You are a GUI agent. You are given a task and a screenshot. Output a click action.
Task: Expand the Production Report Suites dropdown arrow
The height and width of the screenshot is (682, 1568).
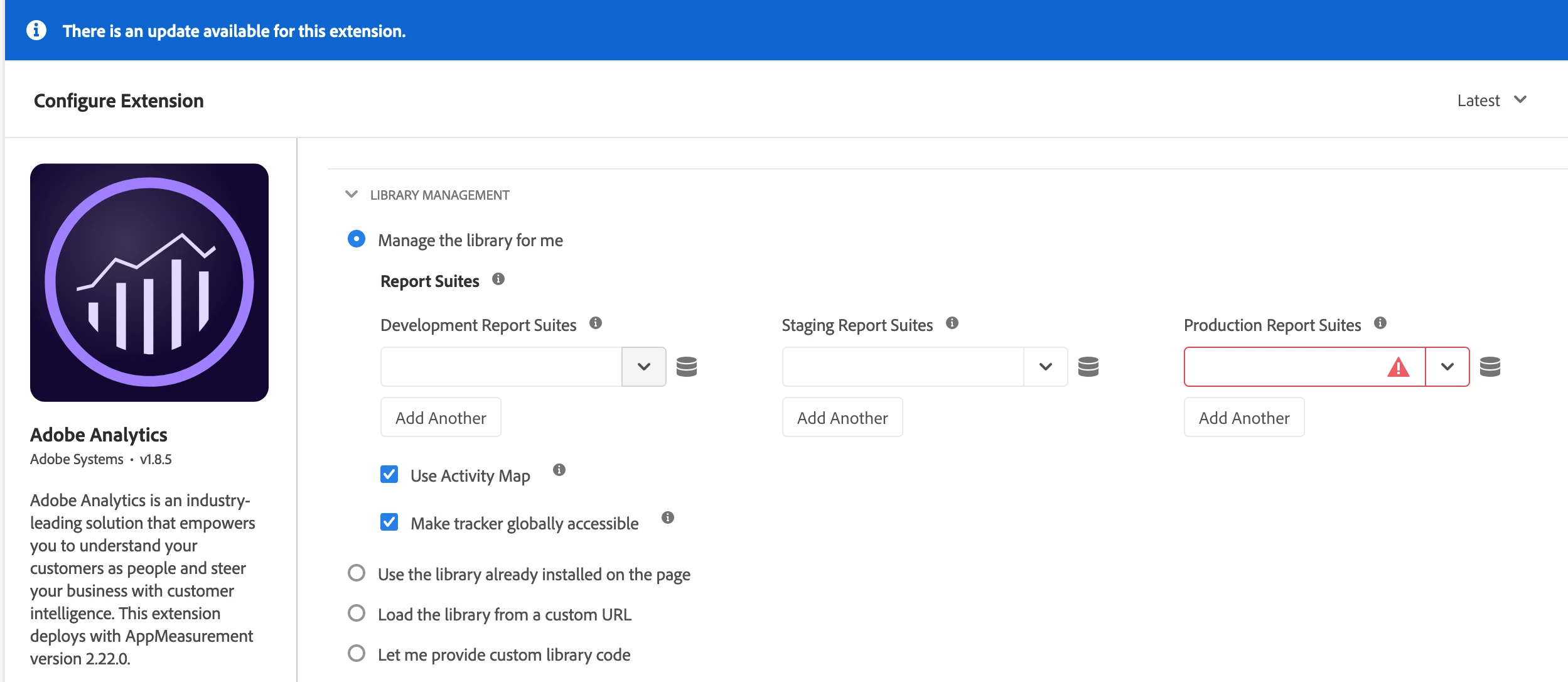(x=1447, y=367)
